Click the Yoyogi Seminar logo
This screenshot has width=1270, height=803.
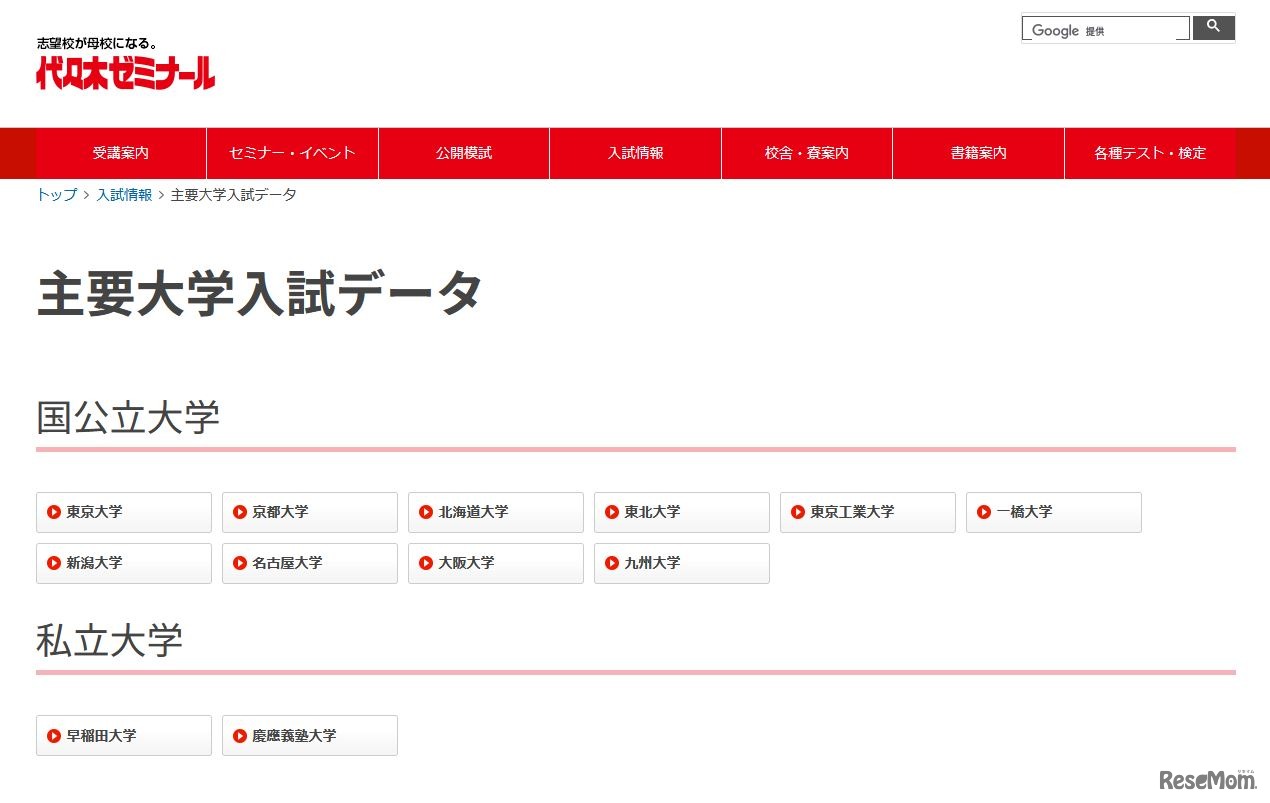(x=125, y=72)
